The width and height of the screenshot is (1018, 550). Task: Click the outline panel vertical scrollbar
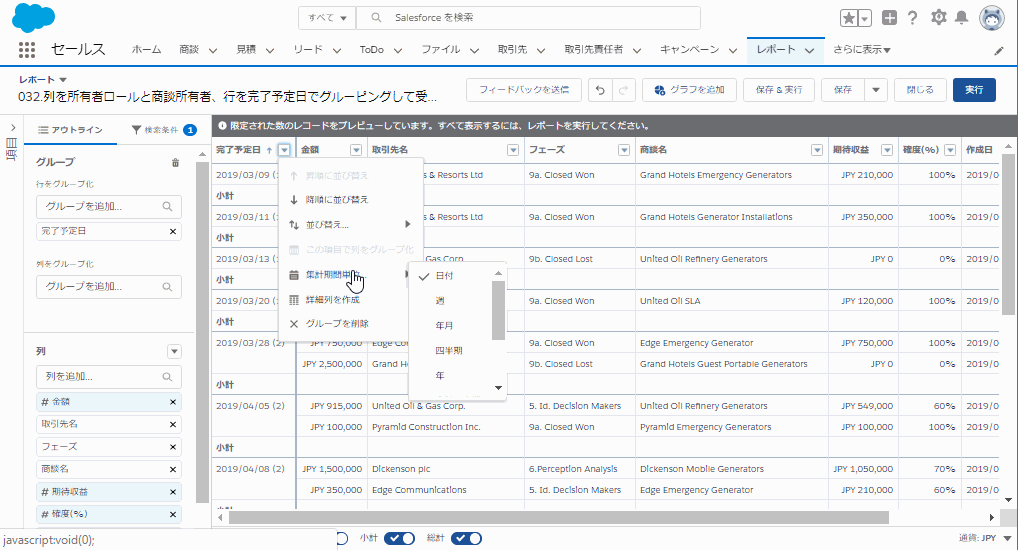tap(202, 333)
